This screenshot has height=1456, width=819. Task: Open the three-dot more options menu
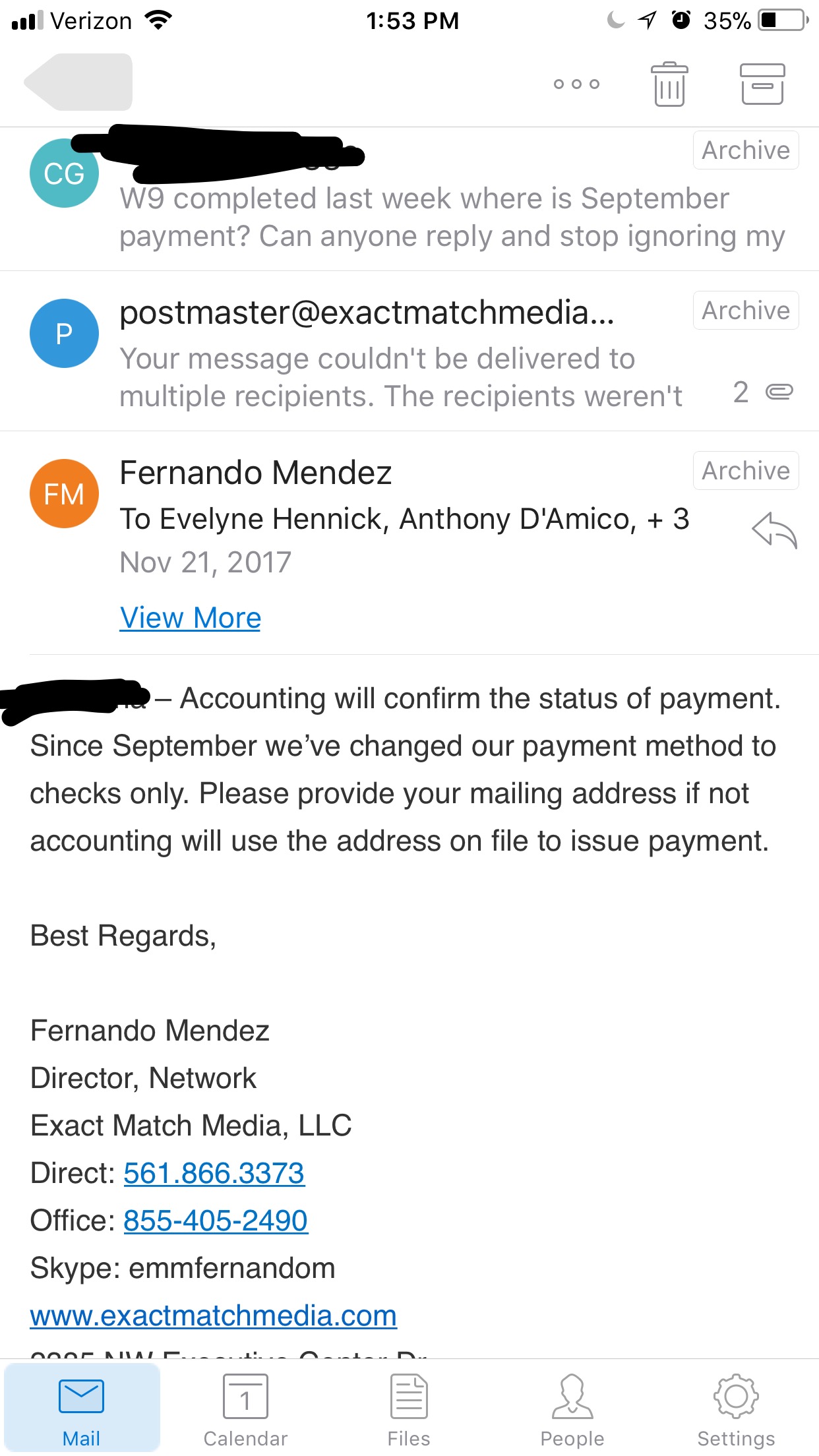pyautogui.click(x=576, y=84)
